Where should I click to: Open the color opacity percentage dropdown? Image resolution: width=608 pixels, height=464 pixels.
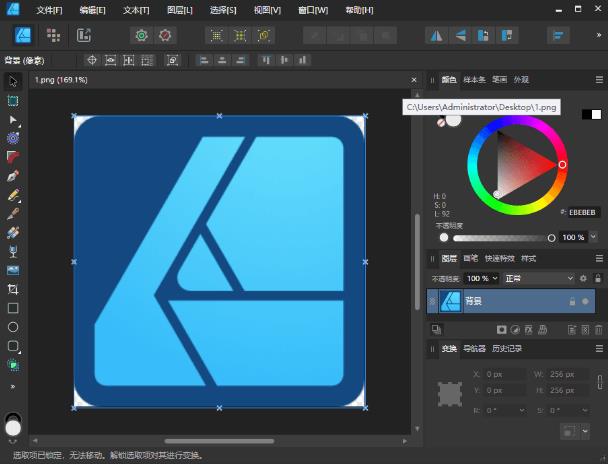(593, 236)
